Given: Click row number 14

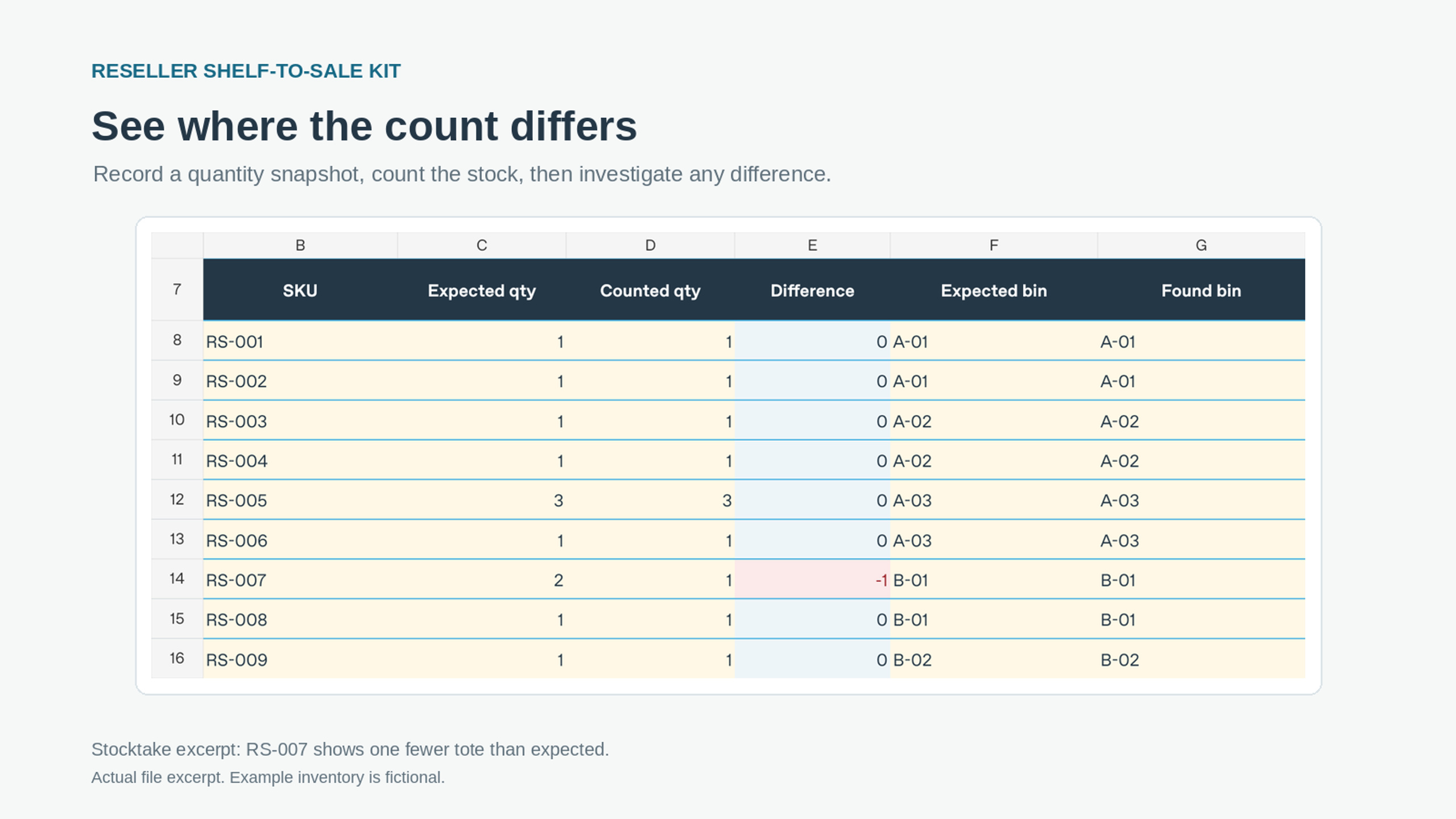Looking at the screenshot, I should tap(177, 579).
